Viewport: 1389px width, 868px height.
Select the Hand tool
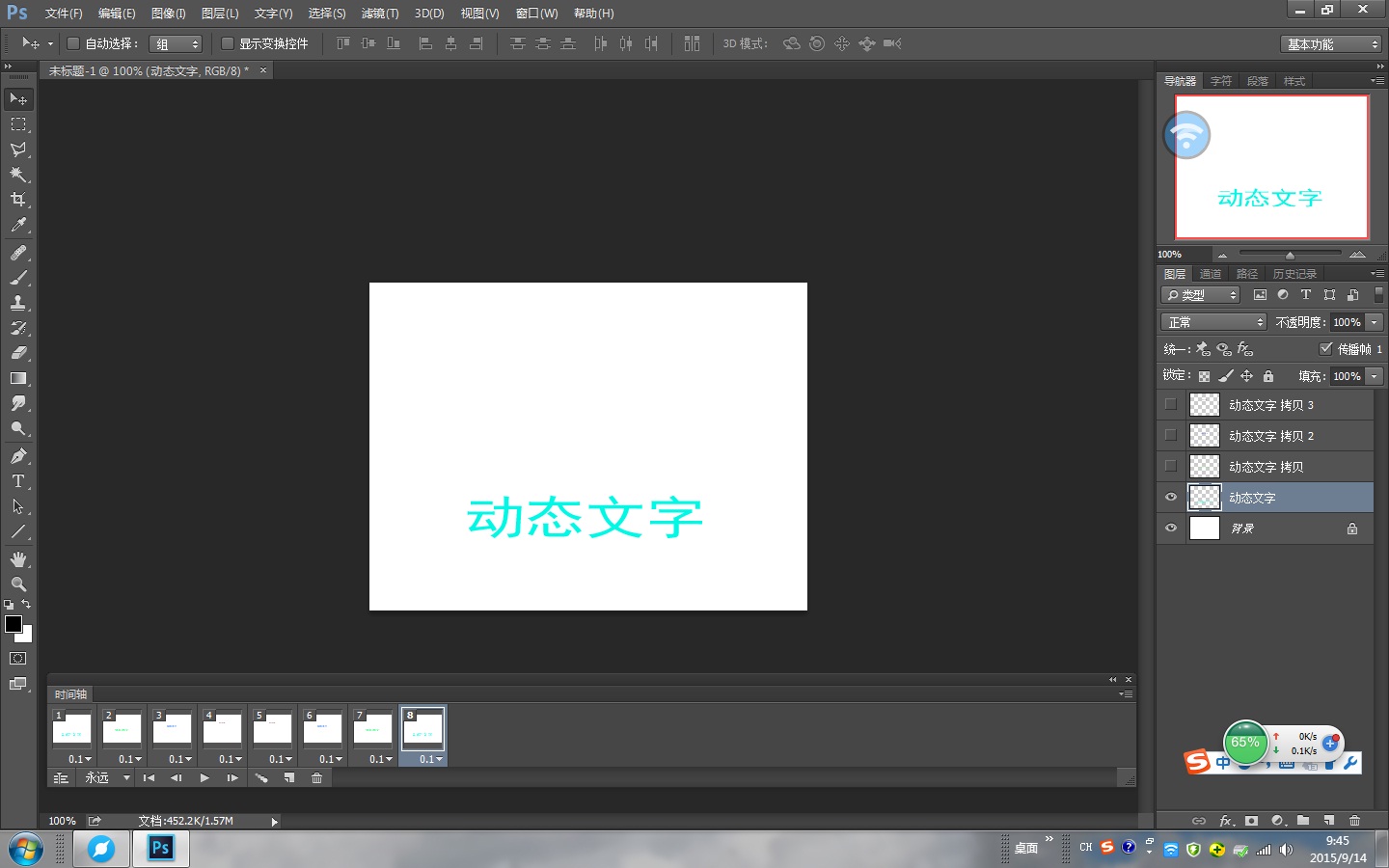pos(18,559)
